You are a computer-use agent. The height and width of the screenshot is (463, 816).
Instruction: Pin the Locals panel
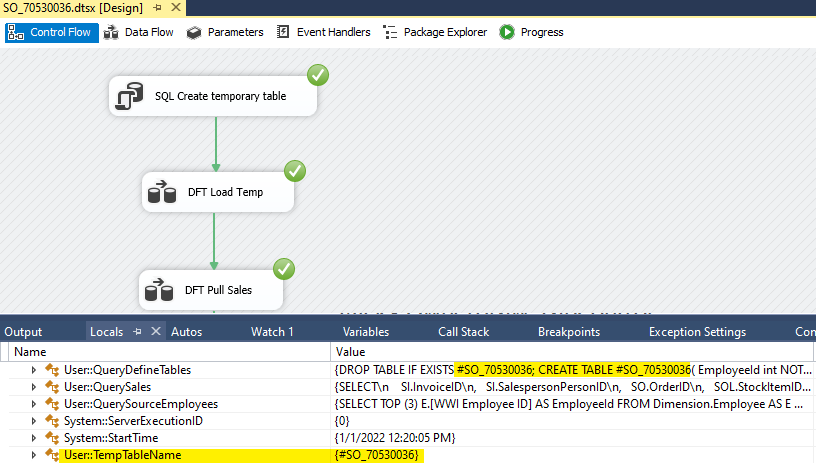(137, 331)
